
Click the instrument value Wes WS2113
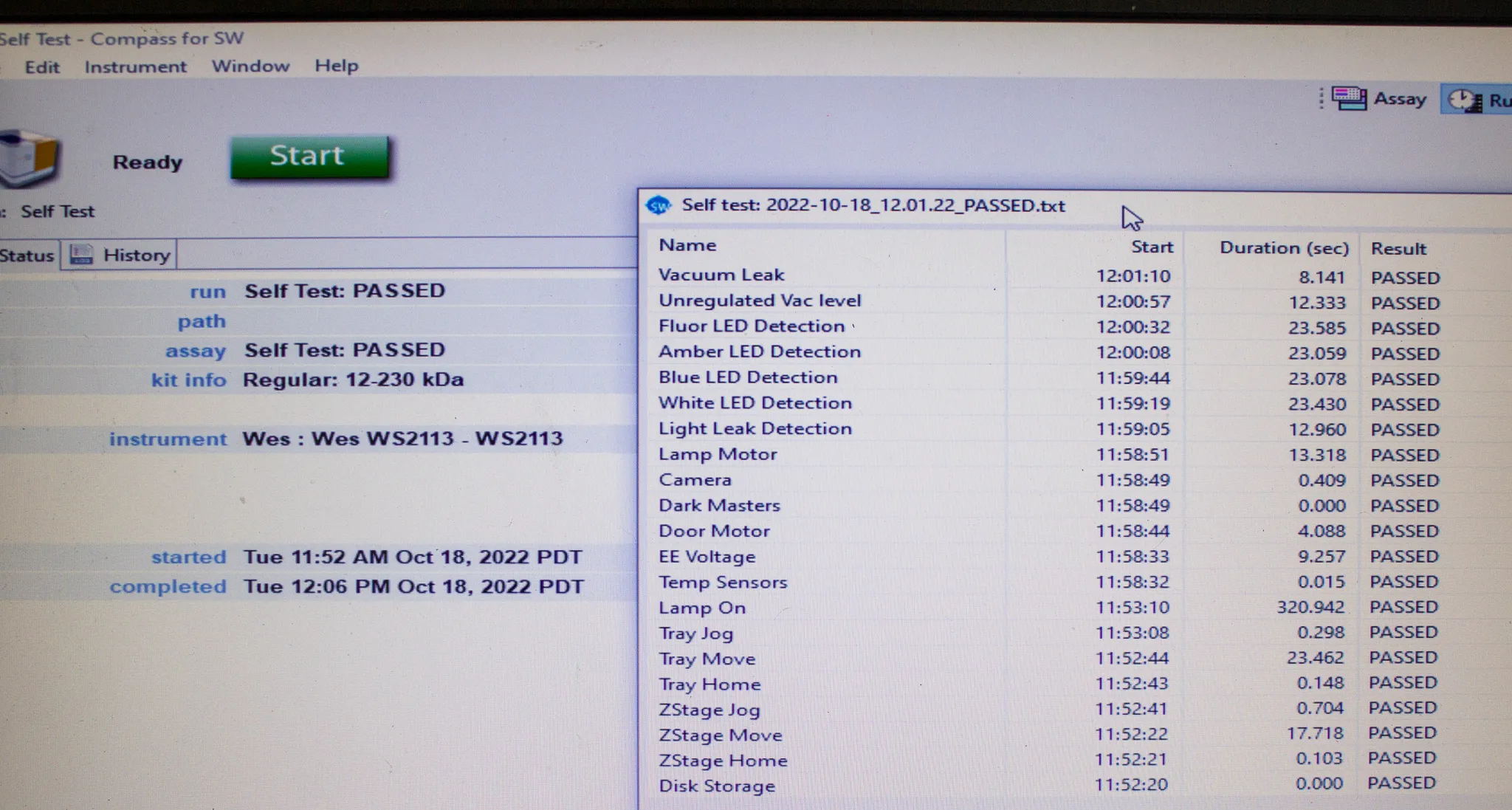point(402,439)
